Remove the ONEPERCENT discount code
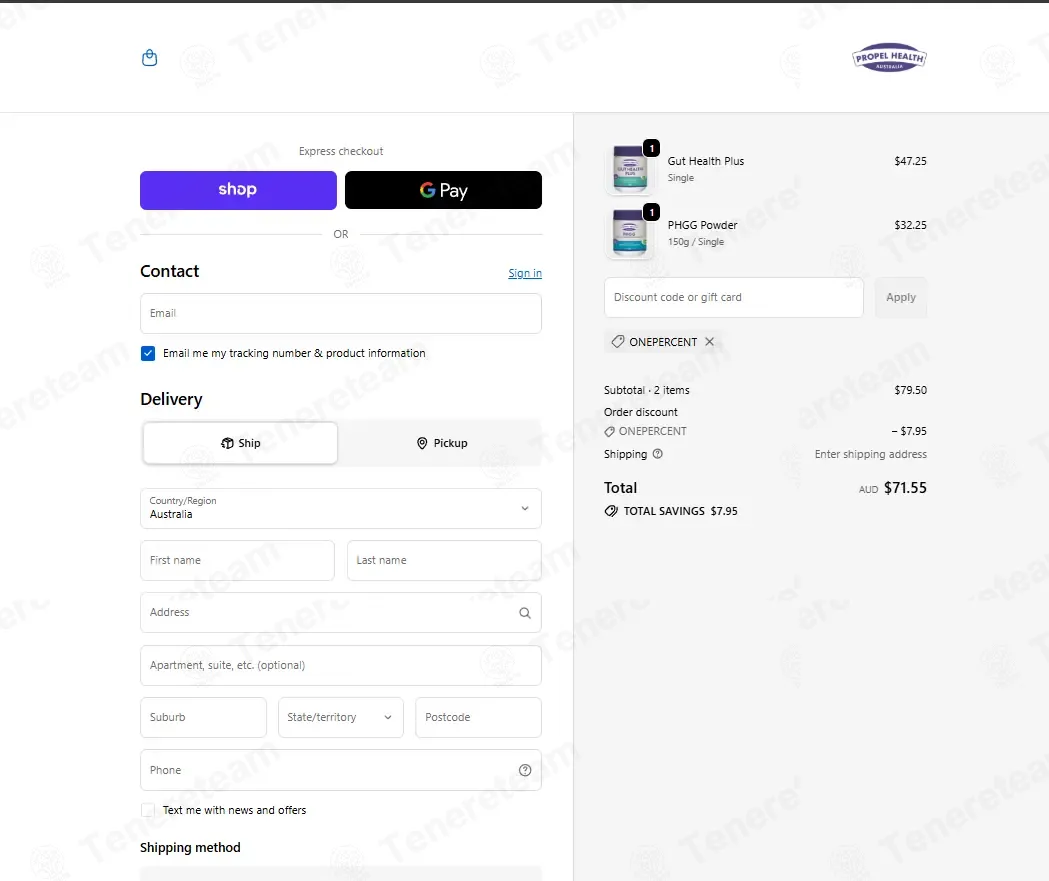The height and width of the screenshot is (881, 1049). click(710, 342)
